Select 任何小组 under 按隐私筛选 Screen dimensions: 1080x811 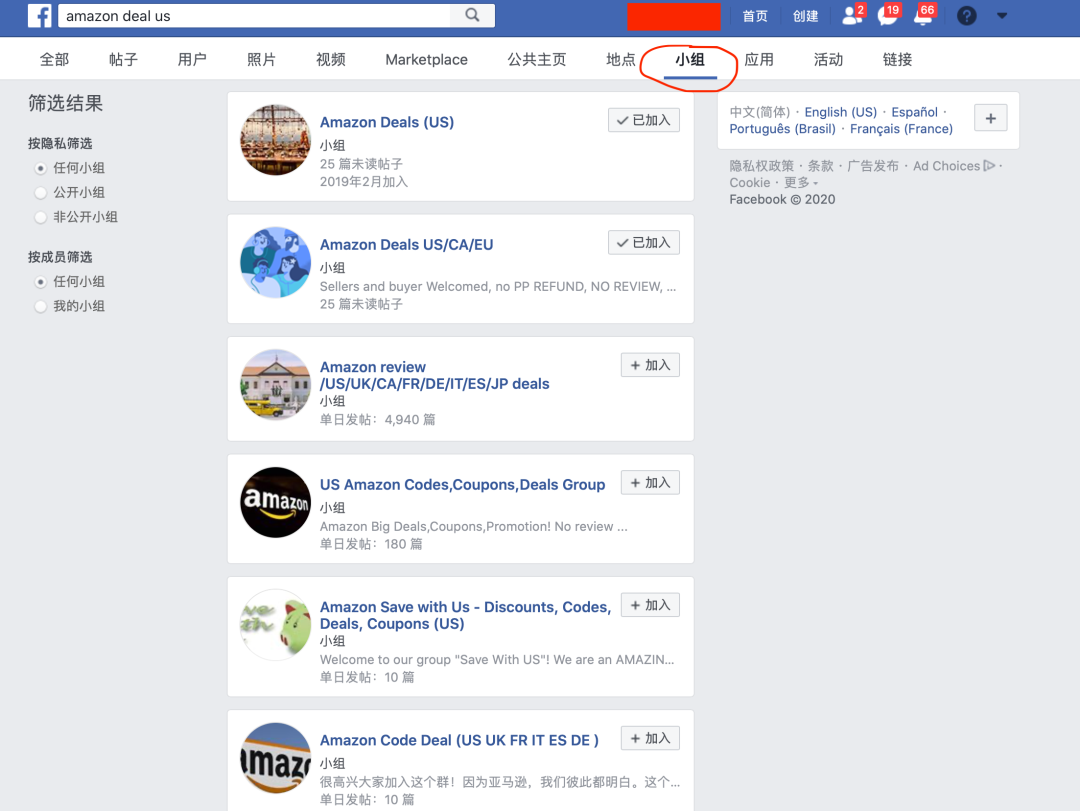(x=41, y=168)
